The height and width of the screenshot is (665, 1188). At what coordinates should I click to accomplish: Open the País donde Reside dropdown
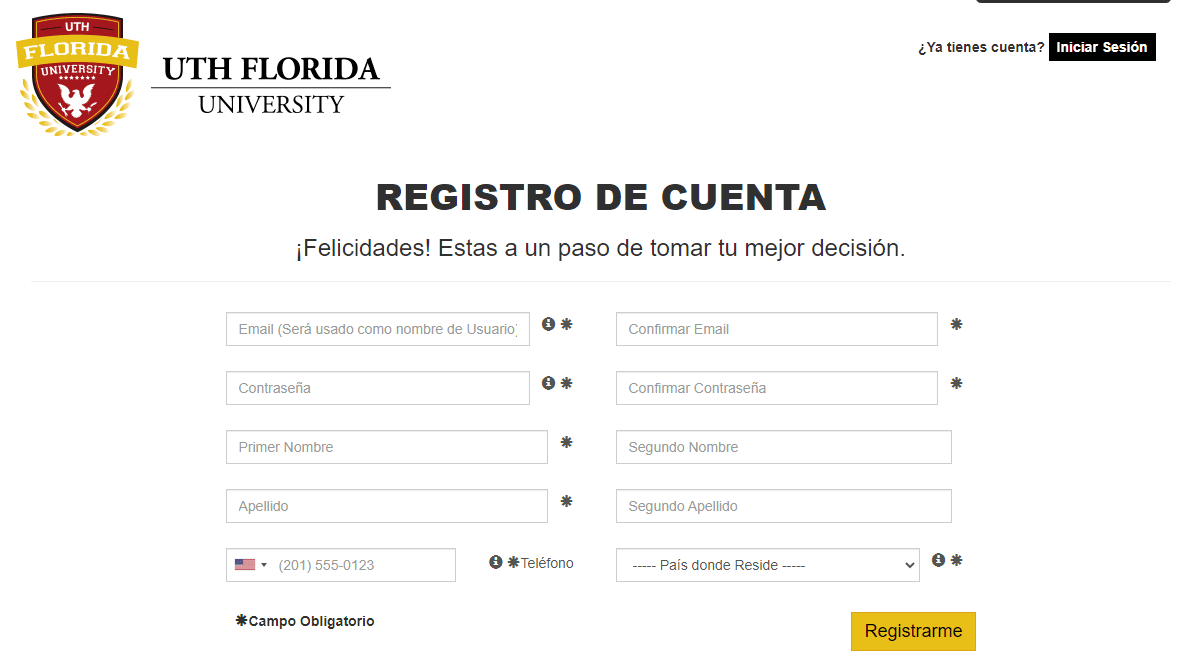point(767,564)
